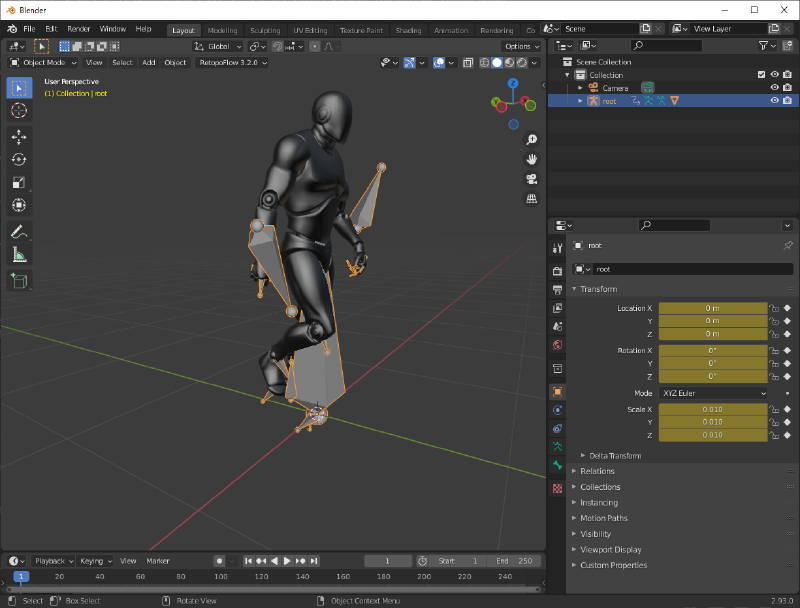Open the viewport Add menu
The height and width of the screenshot is (608, 800).
point(148,62)
